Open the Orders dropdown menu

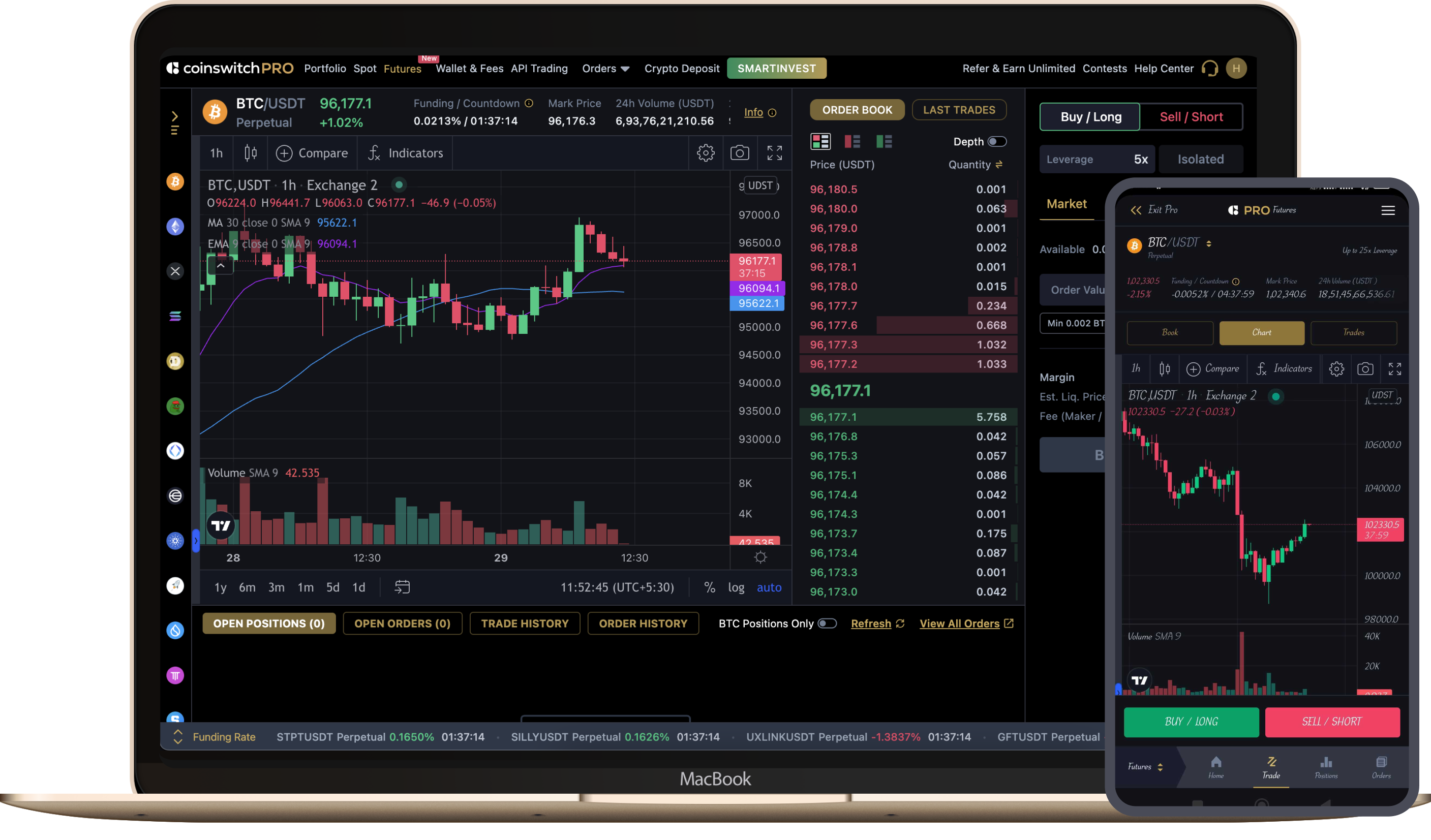click(605, 69)
